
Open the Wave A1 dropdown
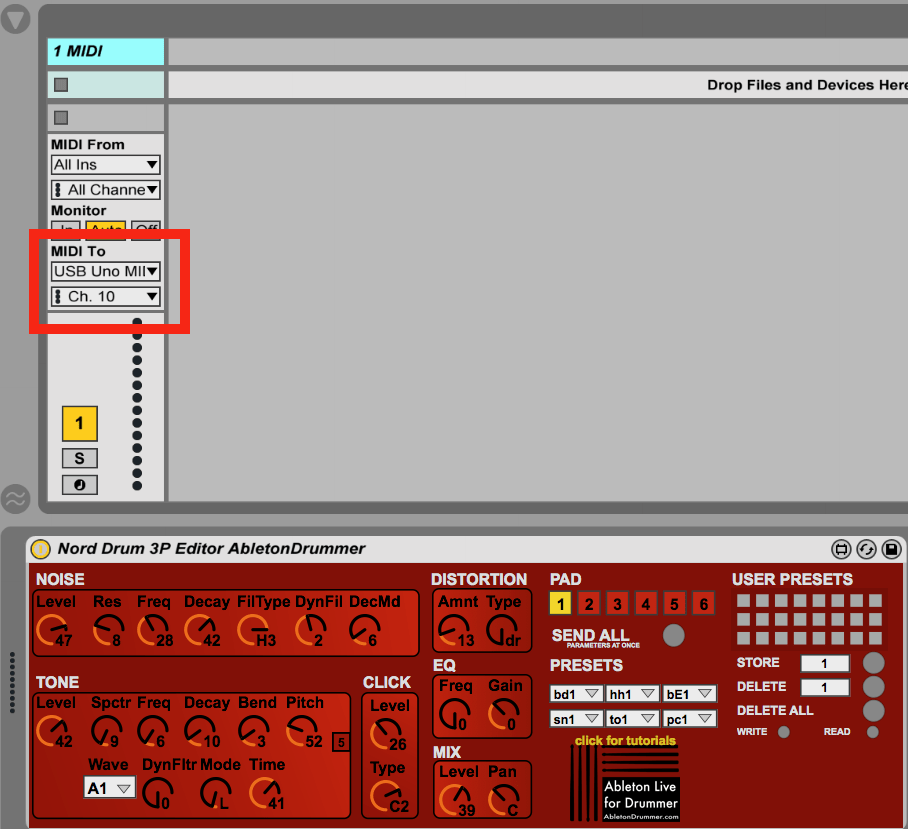coord(110,788)
